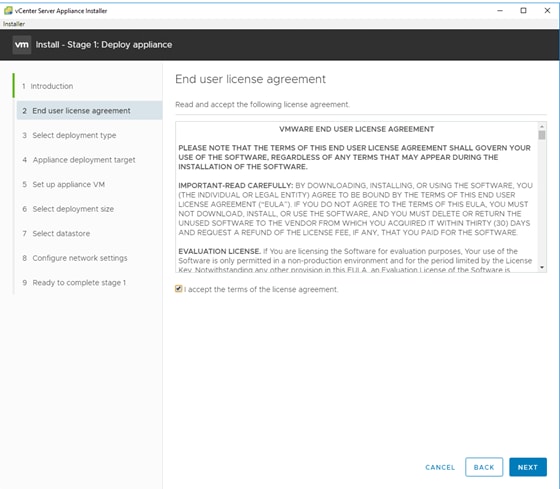Click the license text scroll down arrow

(542, 267)
